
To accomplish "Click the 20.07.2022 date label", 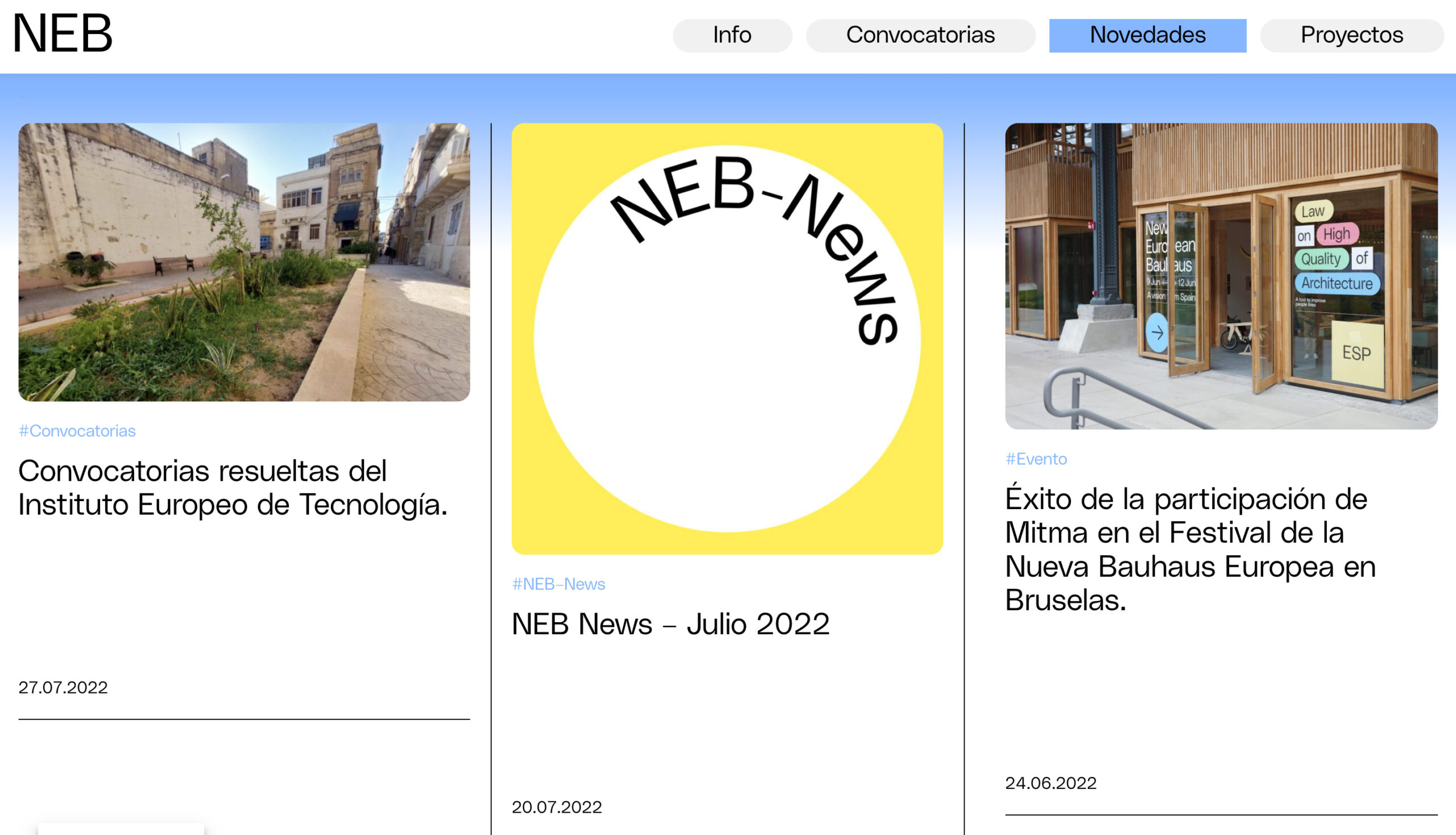I will click(x=556, y=807).
